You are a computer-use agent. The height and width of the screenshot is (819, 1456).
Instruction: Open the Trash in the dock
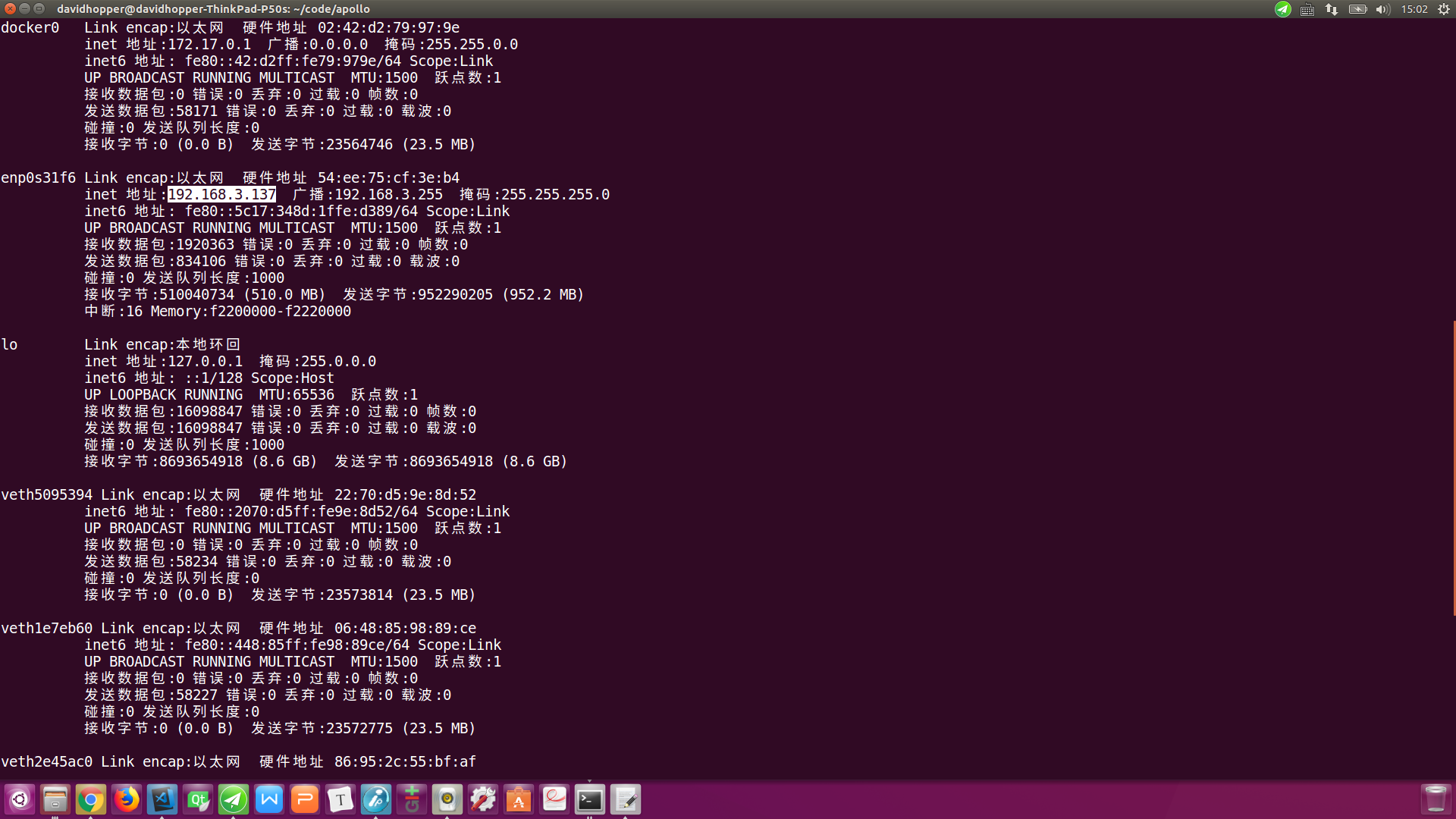point(1436,799)
